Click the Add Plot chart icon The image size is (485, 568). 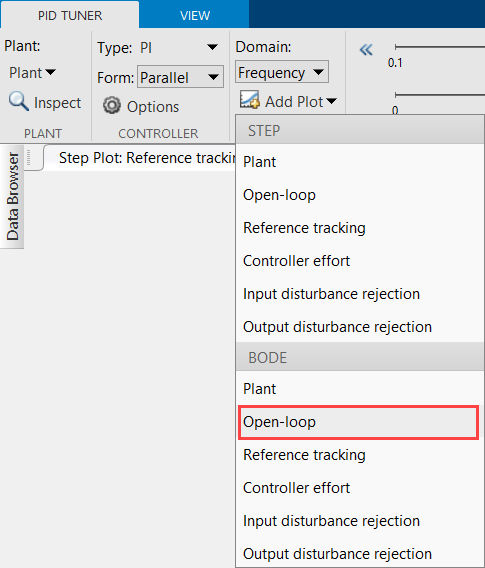click(249, 99)
